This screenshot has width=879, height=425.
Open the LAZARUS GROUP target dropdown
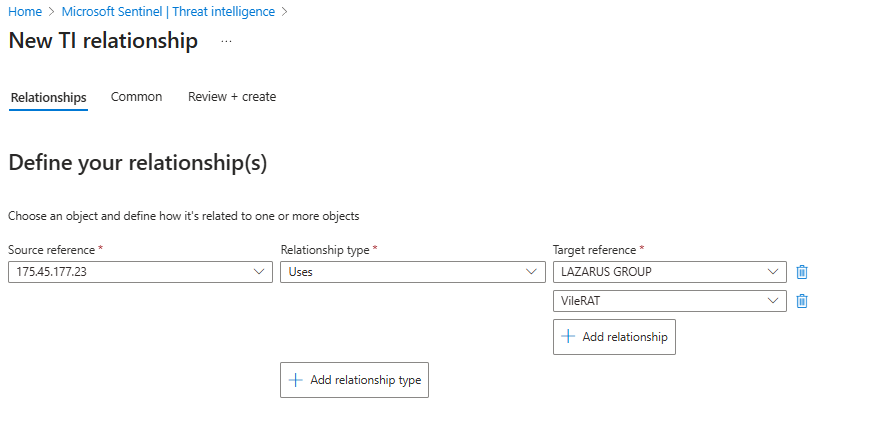click(x=670, y=272)
